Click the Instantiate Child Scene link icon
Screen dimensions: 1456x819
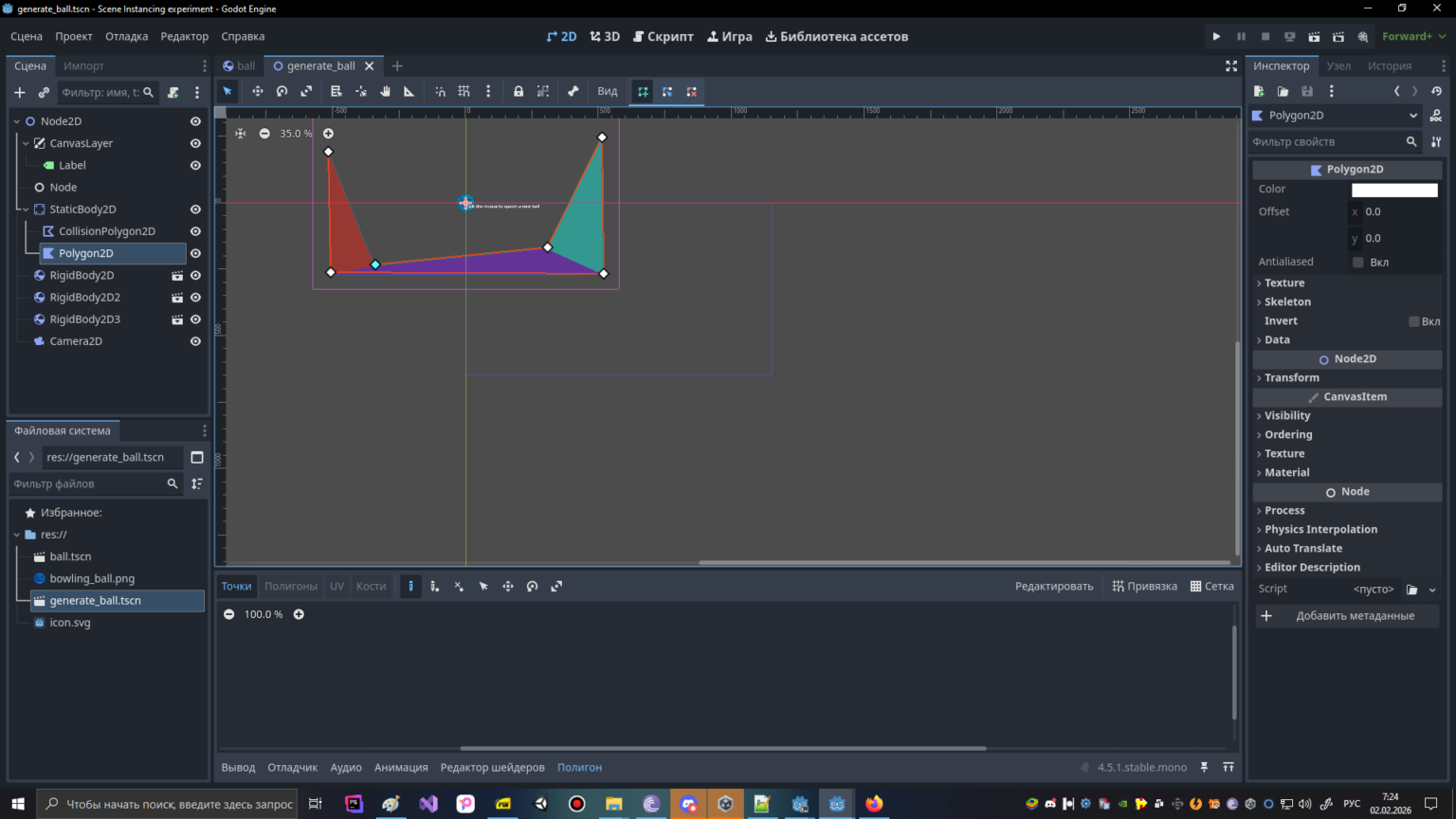pos(44,93)
